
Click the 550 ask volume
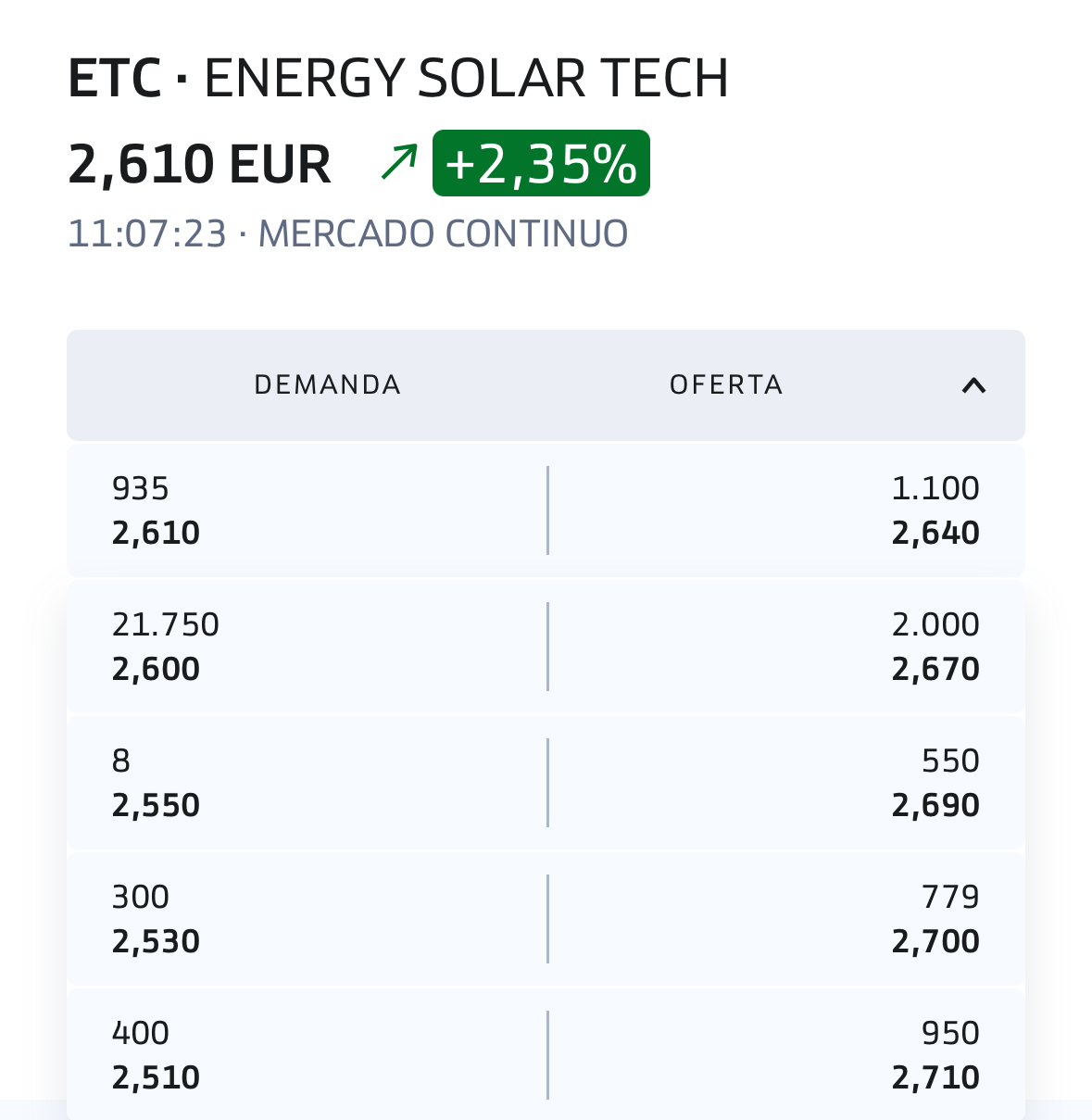point(950,761)
